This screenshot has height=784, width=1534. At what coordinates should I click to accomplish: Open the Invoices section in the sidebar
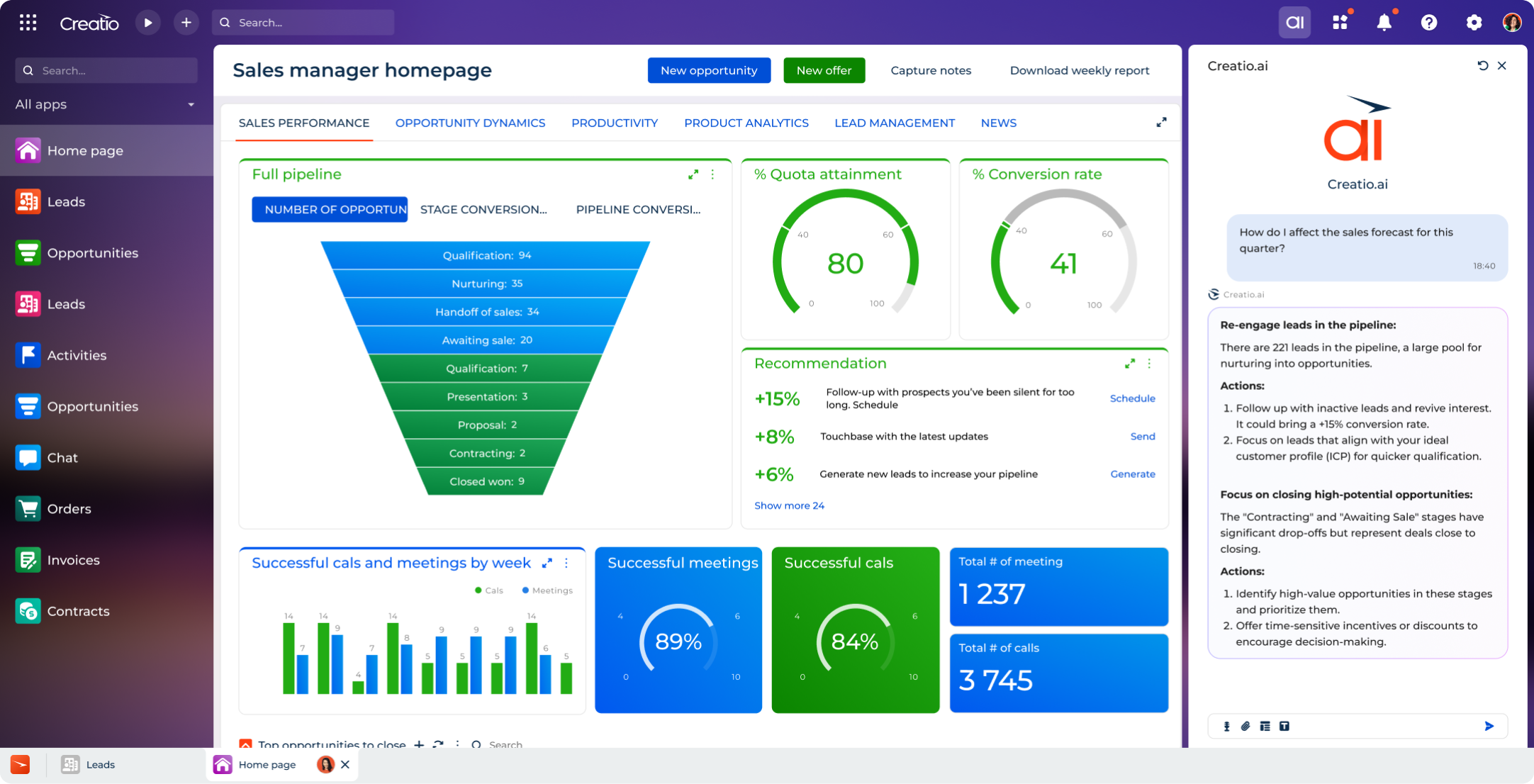tap(74, 559)
